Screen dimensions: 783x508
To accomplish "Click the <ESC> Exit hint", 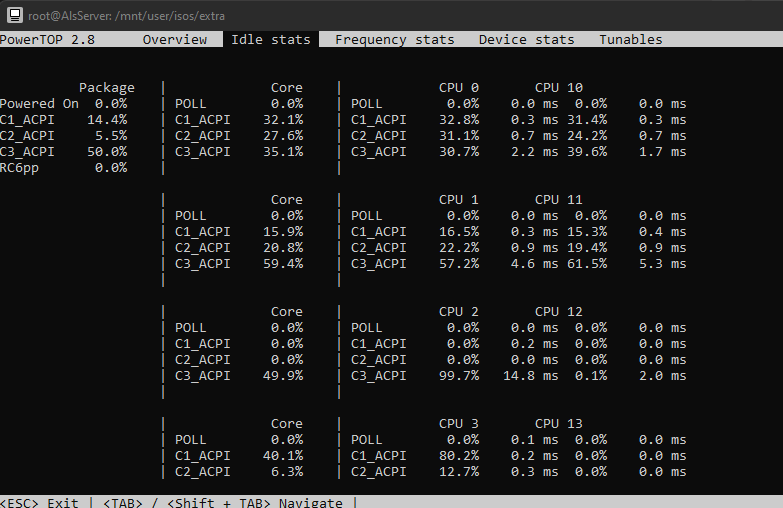I will click(39, 502).
